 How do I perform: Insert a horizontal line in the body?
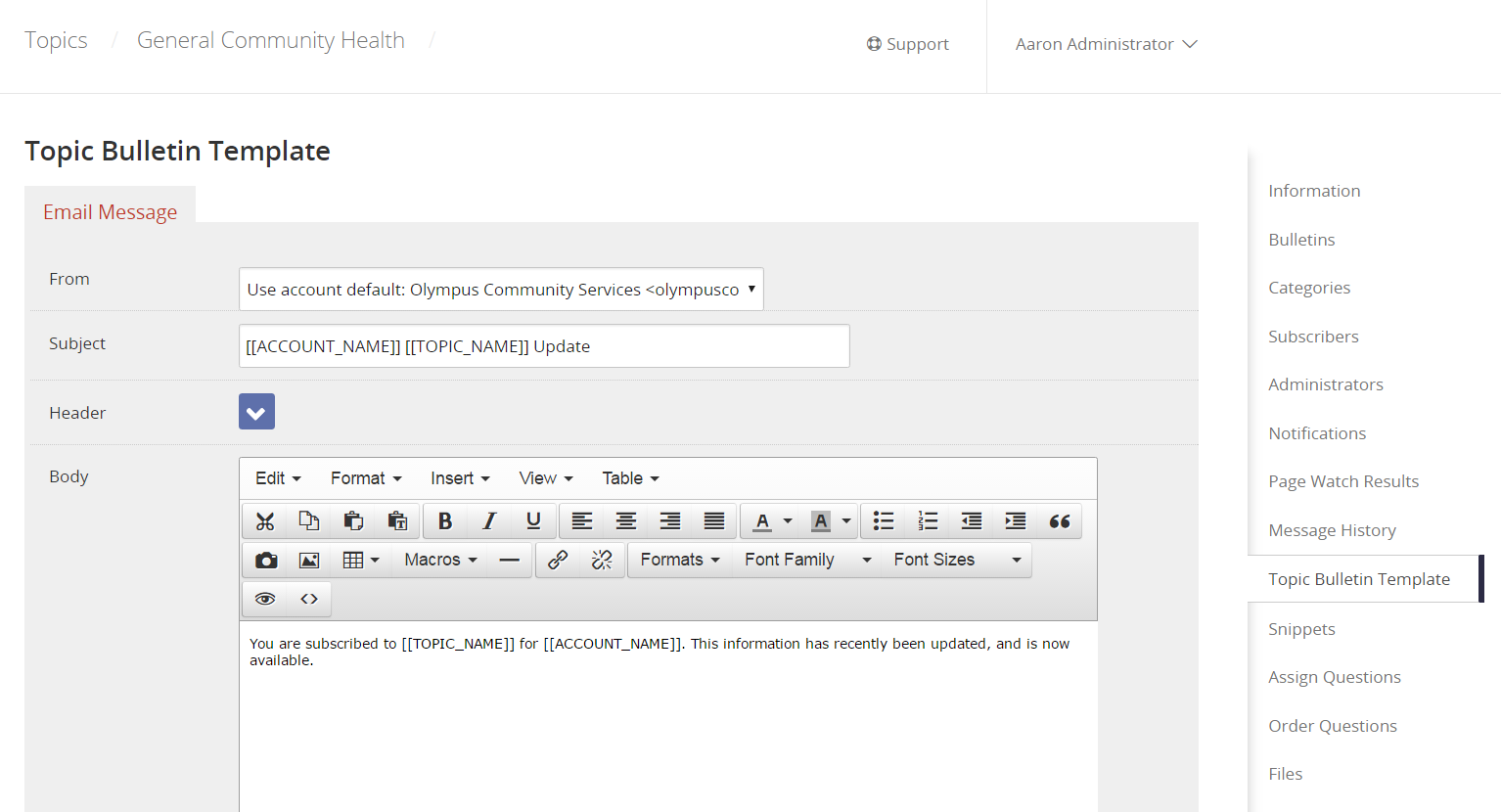point(510,559)
